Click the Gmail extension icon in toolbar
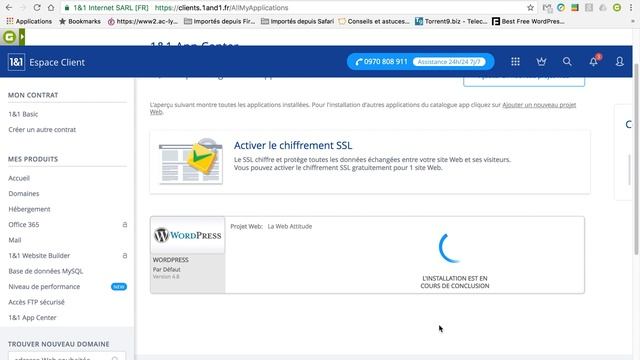The image size is (640, 360). click(x=547, y=7)
